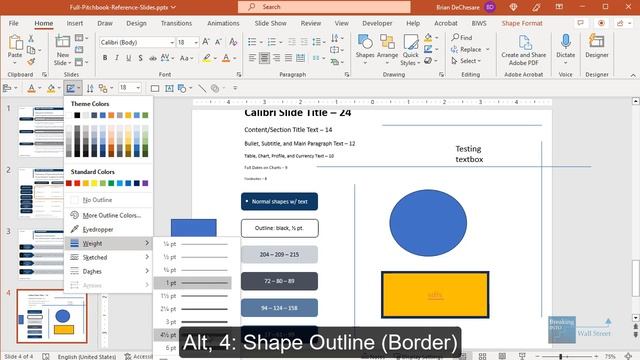Open the Select dropdown
This screenshot has height=360, width=640.
466,61
